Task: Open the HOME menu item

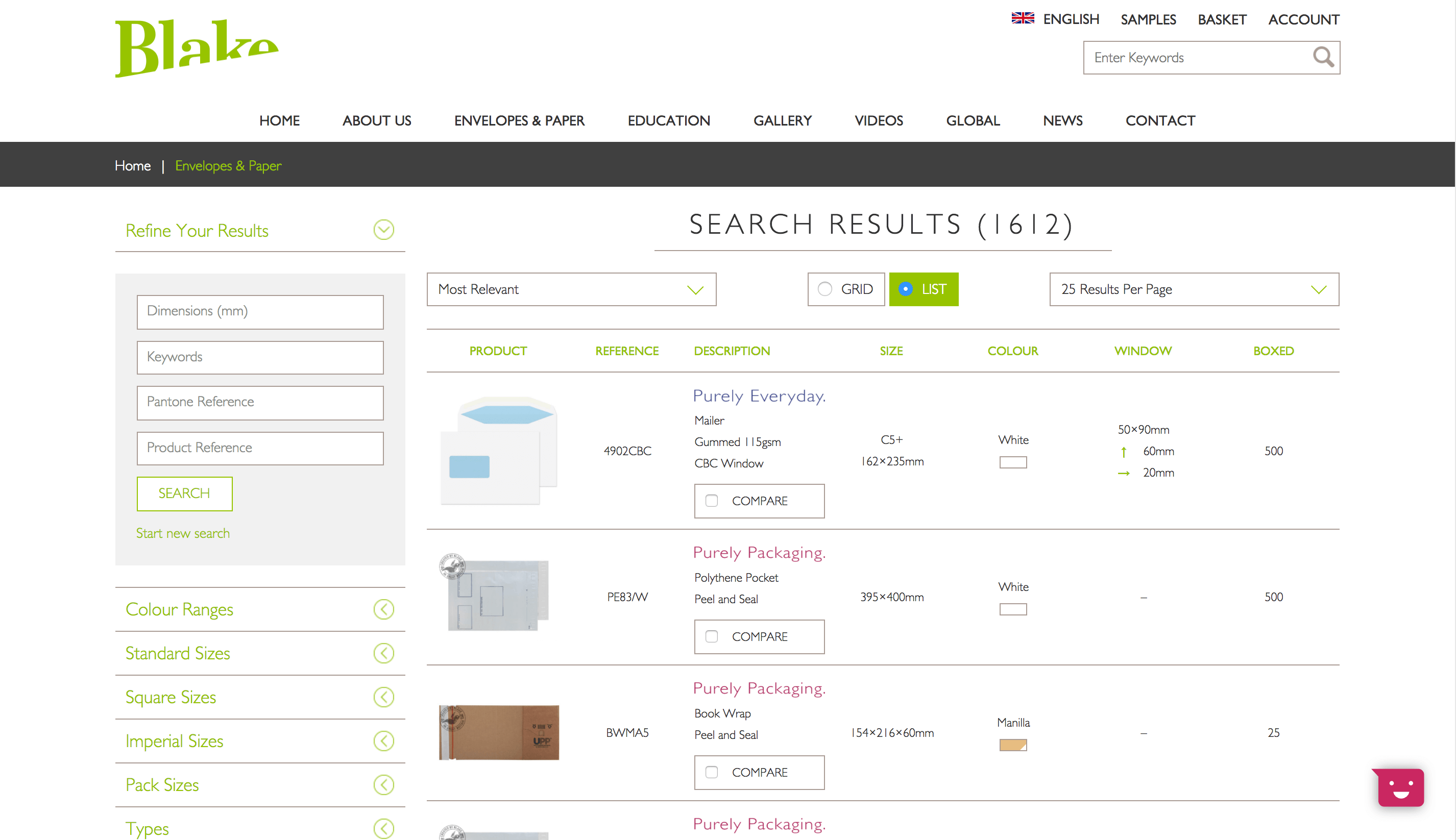Action: coord(279,120)
